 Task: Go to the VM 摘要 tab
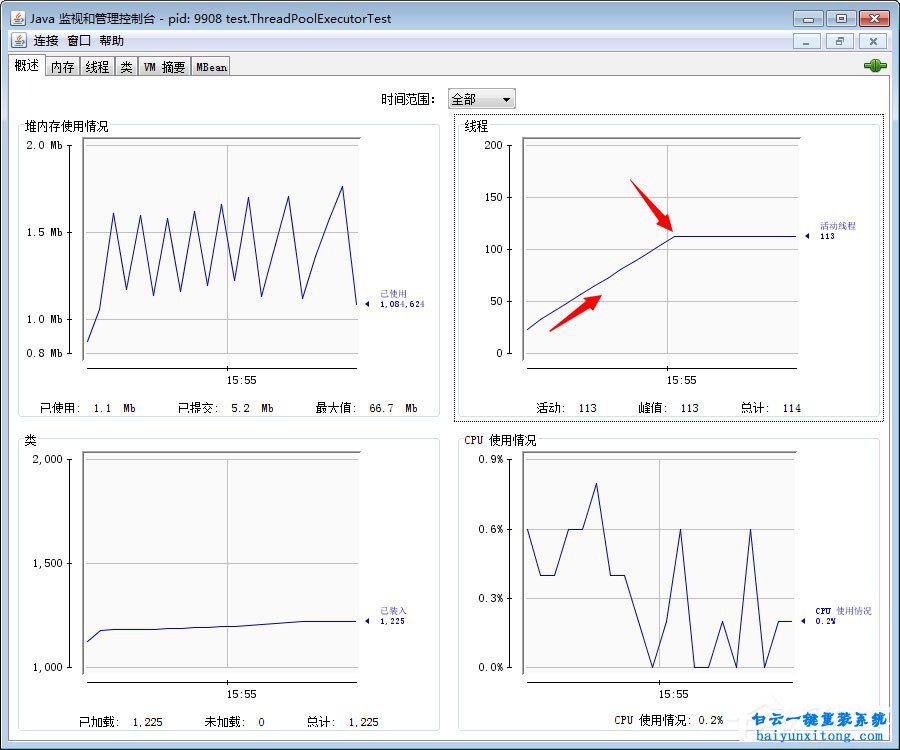(164, 67)
